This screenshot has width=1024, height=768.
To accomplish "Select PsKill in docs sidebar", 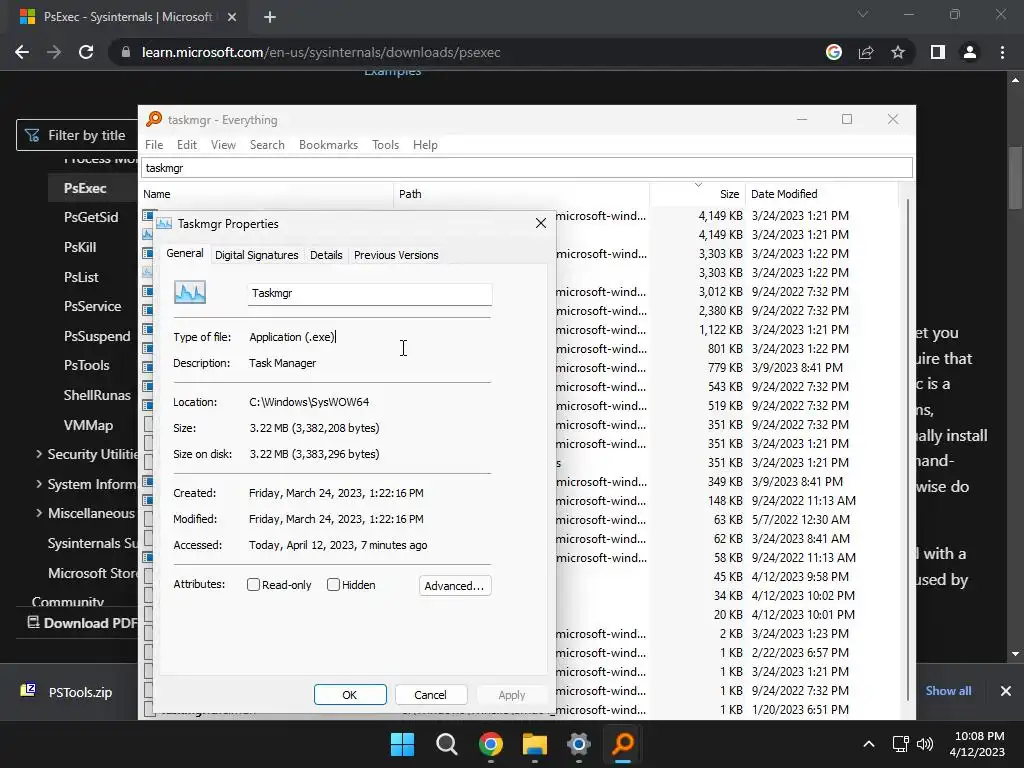I will tap(80, 248).
